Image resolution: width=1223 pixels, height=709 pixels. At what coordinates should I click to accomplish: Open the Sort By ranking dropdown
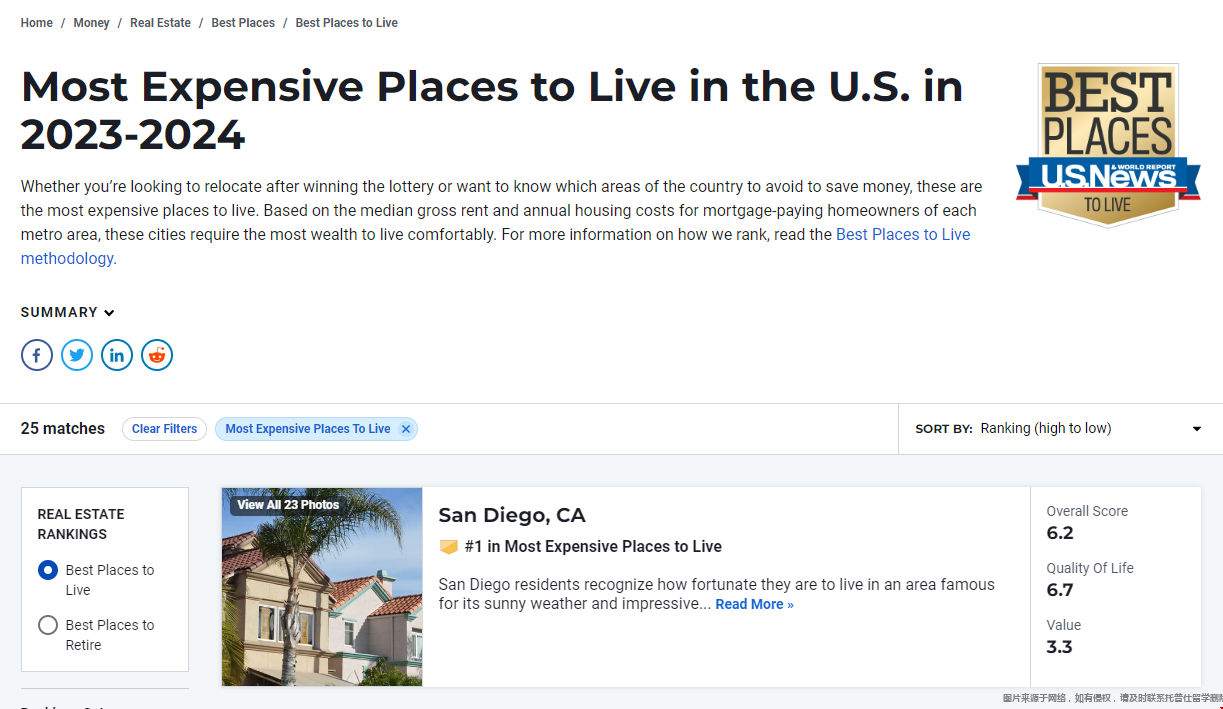(1060, 428)
